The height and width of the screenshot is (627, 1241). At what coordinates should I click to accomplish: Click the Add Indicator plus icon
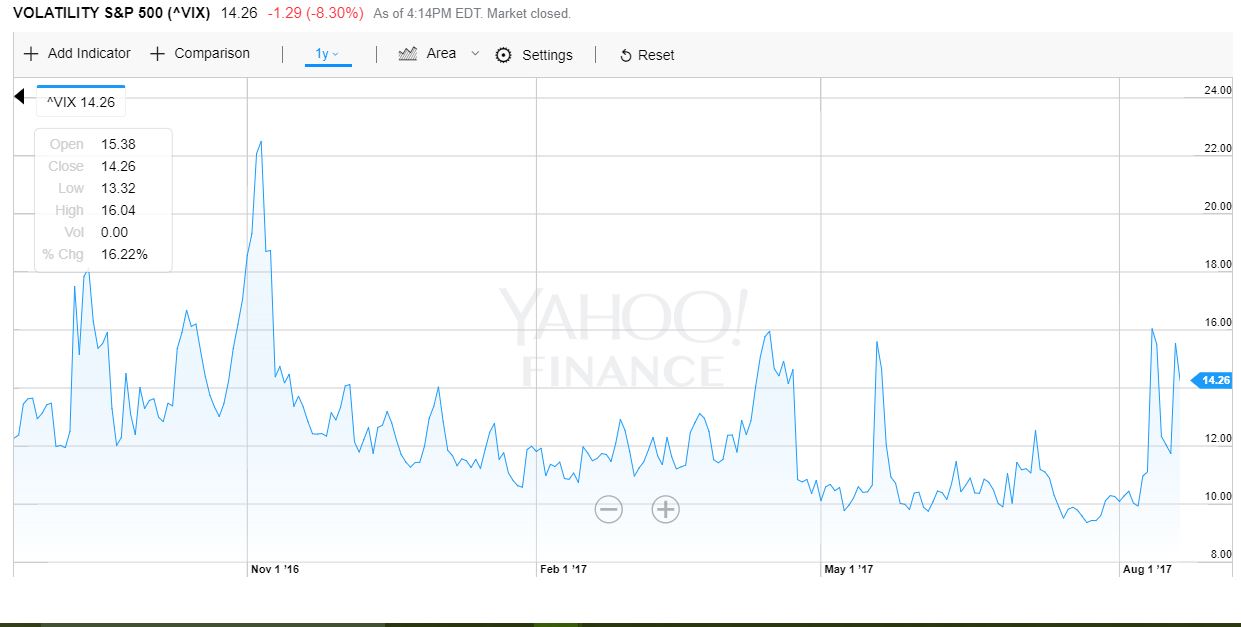click(x=31, y=54)
